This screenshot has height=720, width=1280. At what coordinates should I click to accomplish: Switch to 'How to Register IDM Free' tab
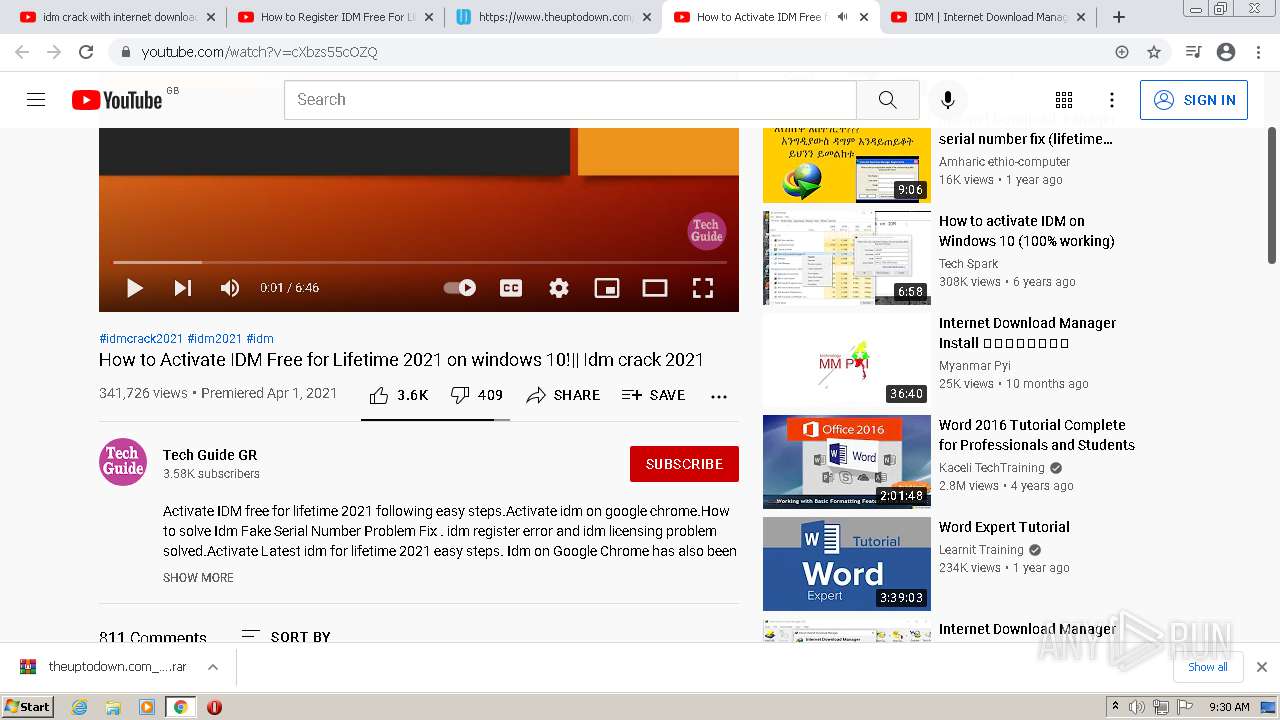(335, 17)
